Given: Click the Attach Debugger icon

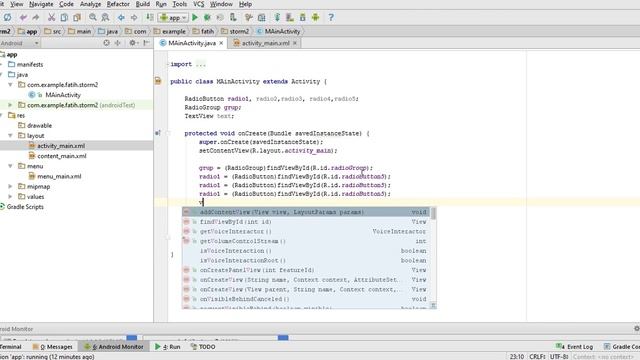Looking at the screenshot, I should 233,18.
